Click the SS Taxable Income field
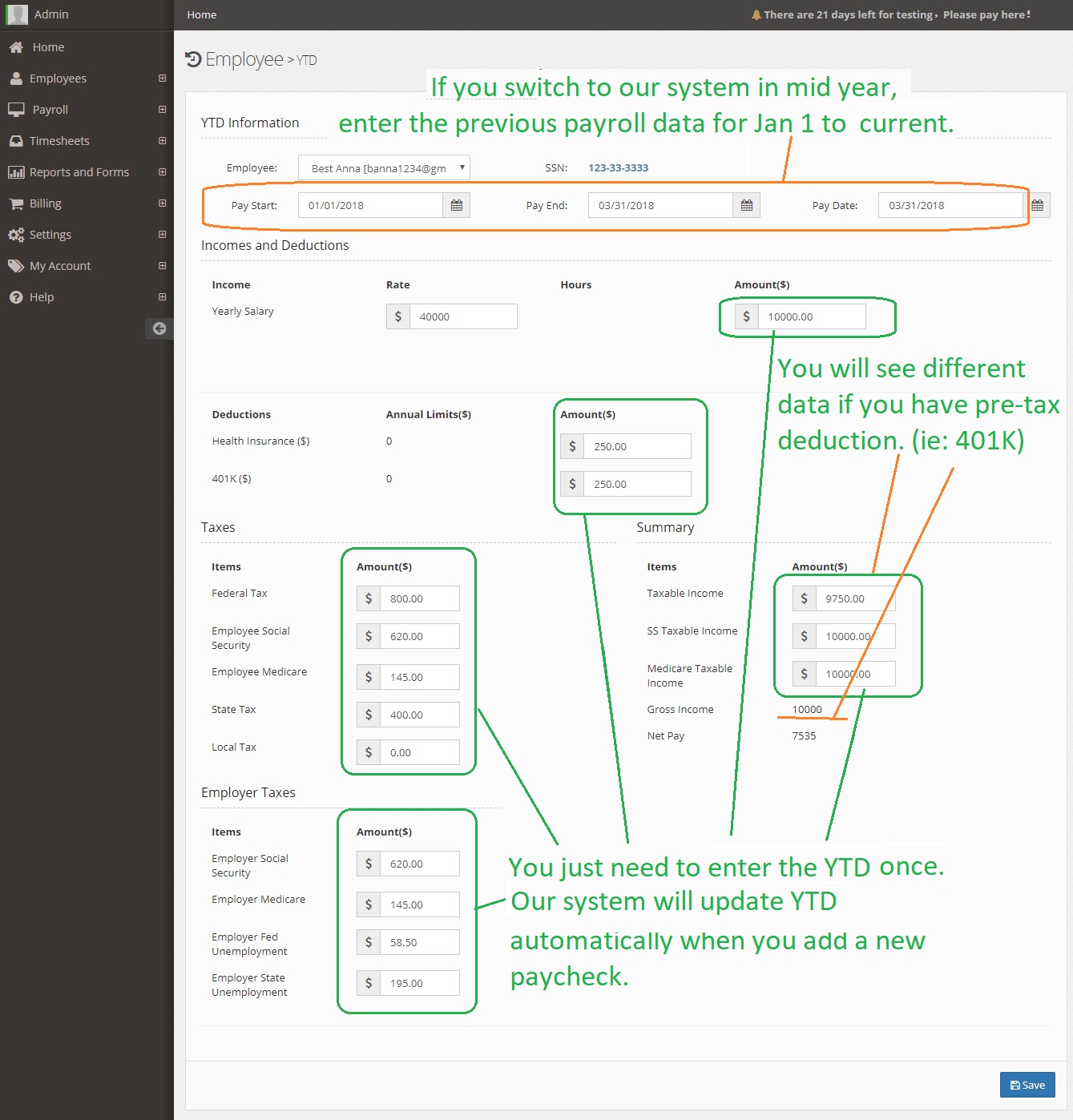The height and width of the screenshot is (1120, 1073). [855, 636]
